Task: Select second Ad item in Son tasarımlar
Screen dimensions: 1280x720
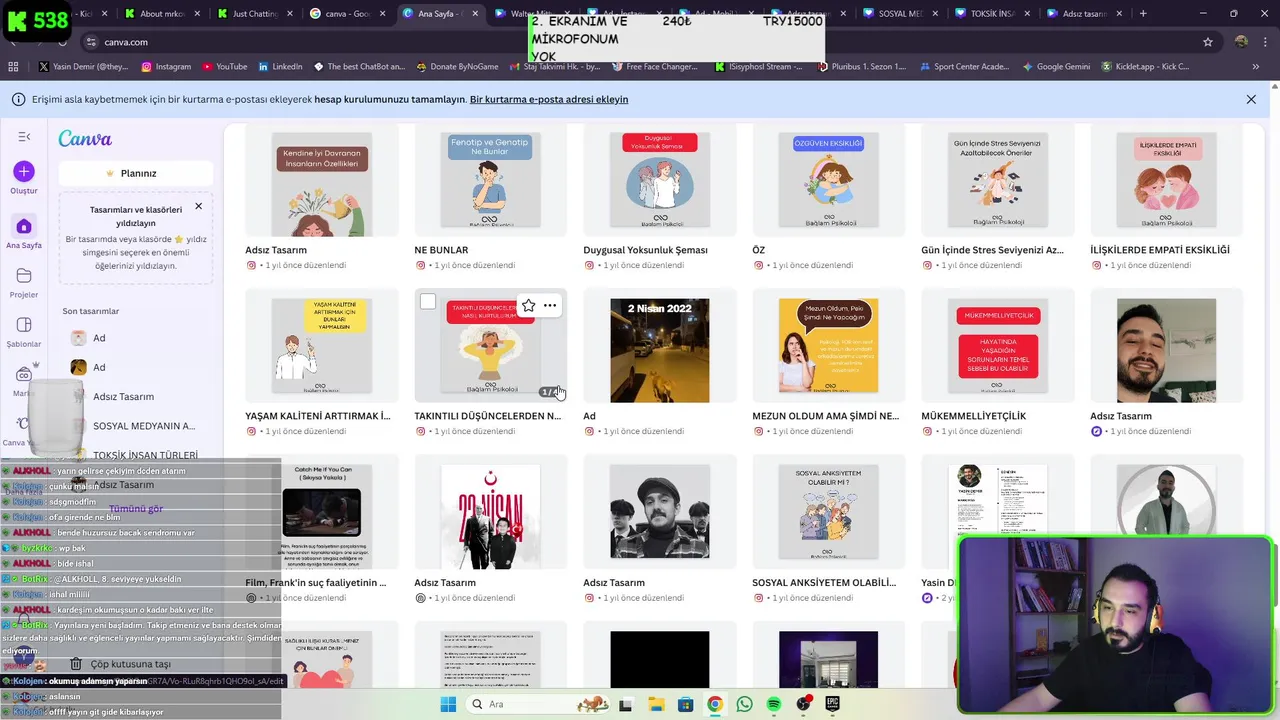Action: [136, 367]
